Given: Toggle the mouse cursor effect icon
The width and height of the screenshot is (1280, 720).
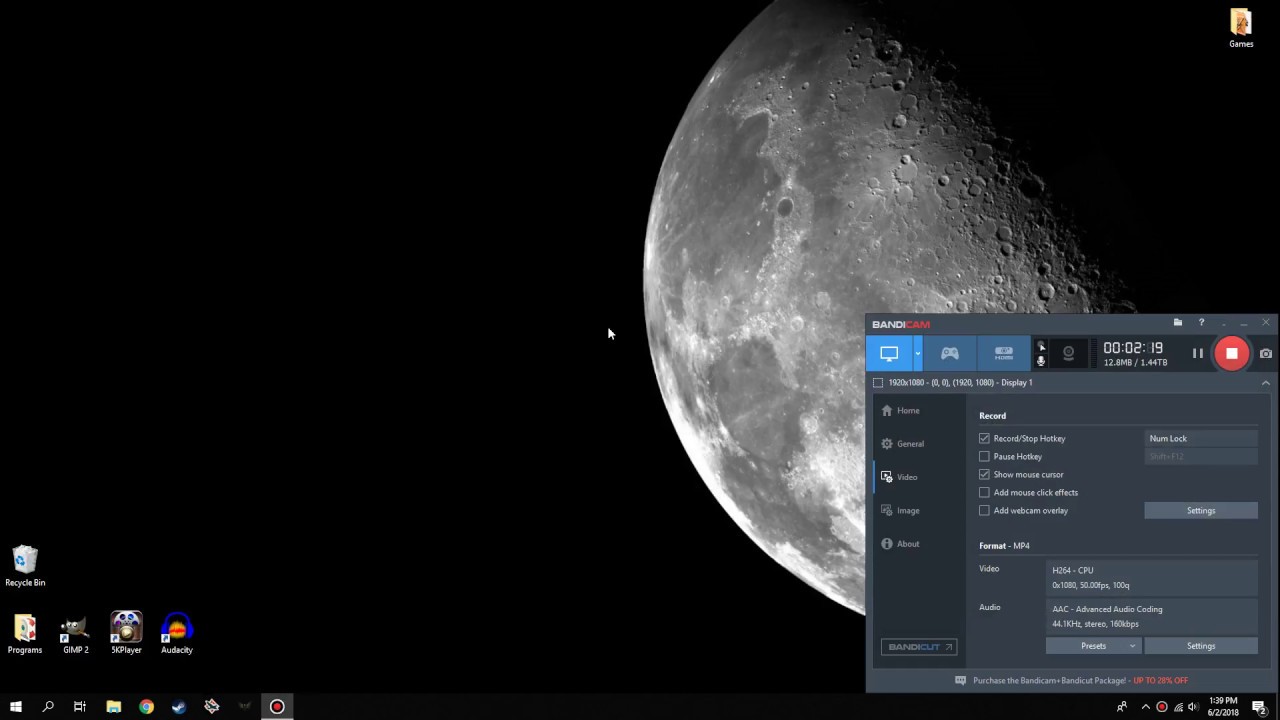Looking at the screenshot, I should click(x=1041, y=346).
